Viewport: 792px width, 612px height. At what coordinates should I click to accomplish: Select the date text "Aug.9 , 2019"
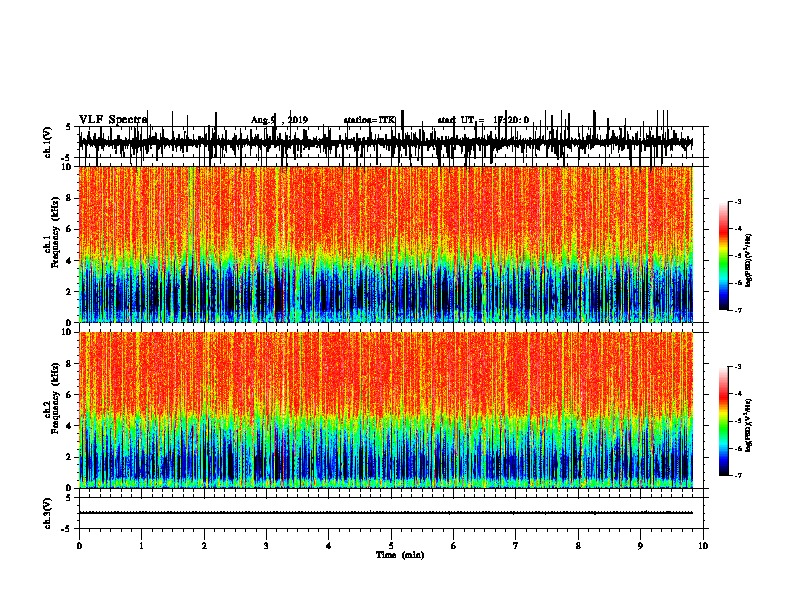click(279, 120)
